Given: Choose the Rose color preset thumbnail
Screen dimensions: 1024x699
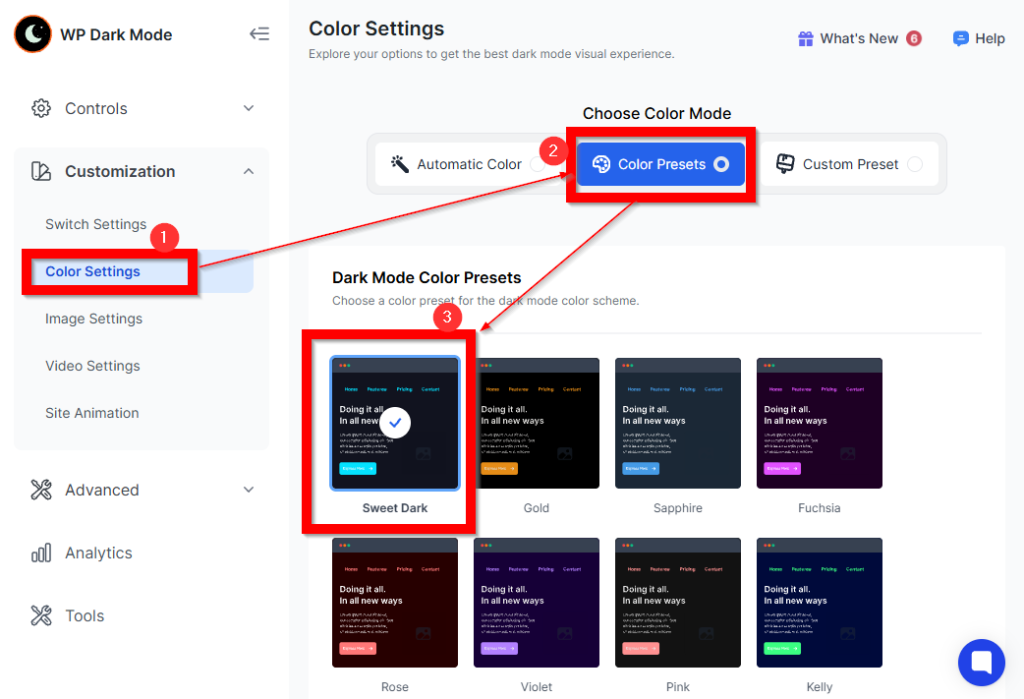Looking at the screenshot, I should pos(394,602).
